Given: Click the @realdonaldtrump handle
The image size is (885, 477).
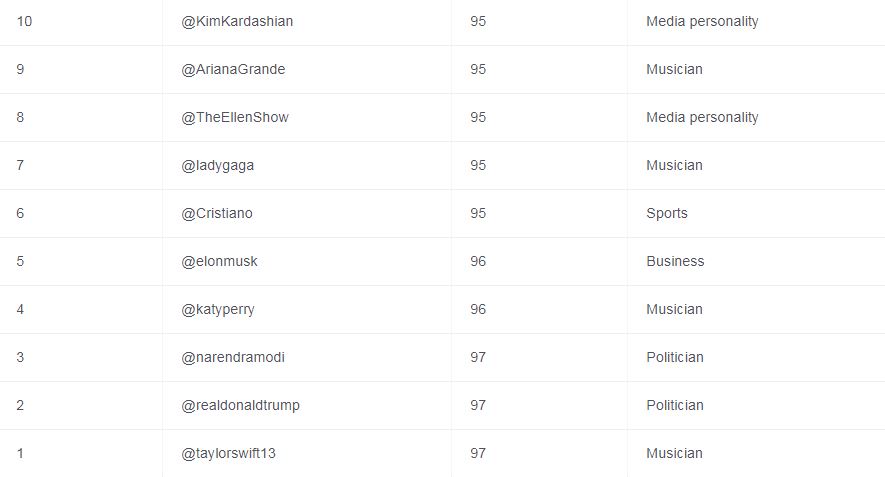Looking at the screenshot, I should click(x=240, y=405).
